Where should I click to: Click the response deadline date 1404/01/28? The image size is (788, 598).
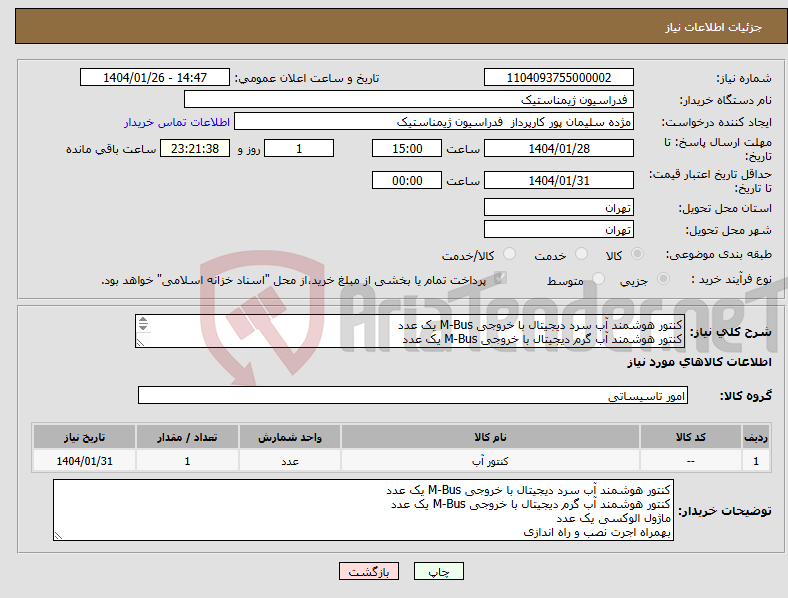[x=558, y=148]
